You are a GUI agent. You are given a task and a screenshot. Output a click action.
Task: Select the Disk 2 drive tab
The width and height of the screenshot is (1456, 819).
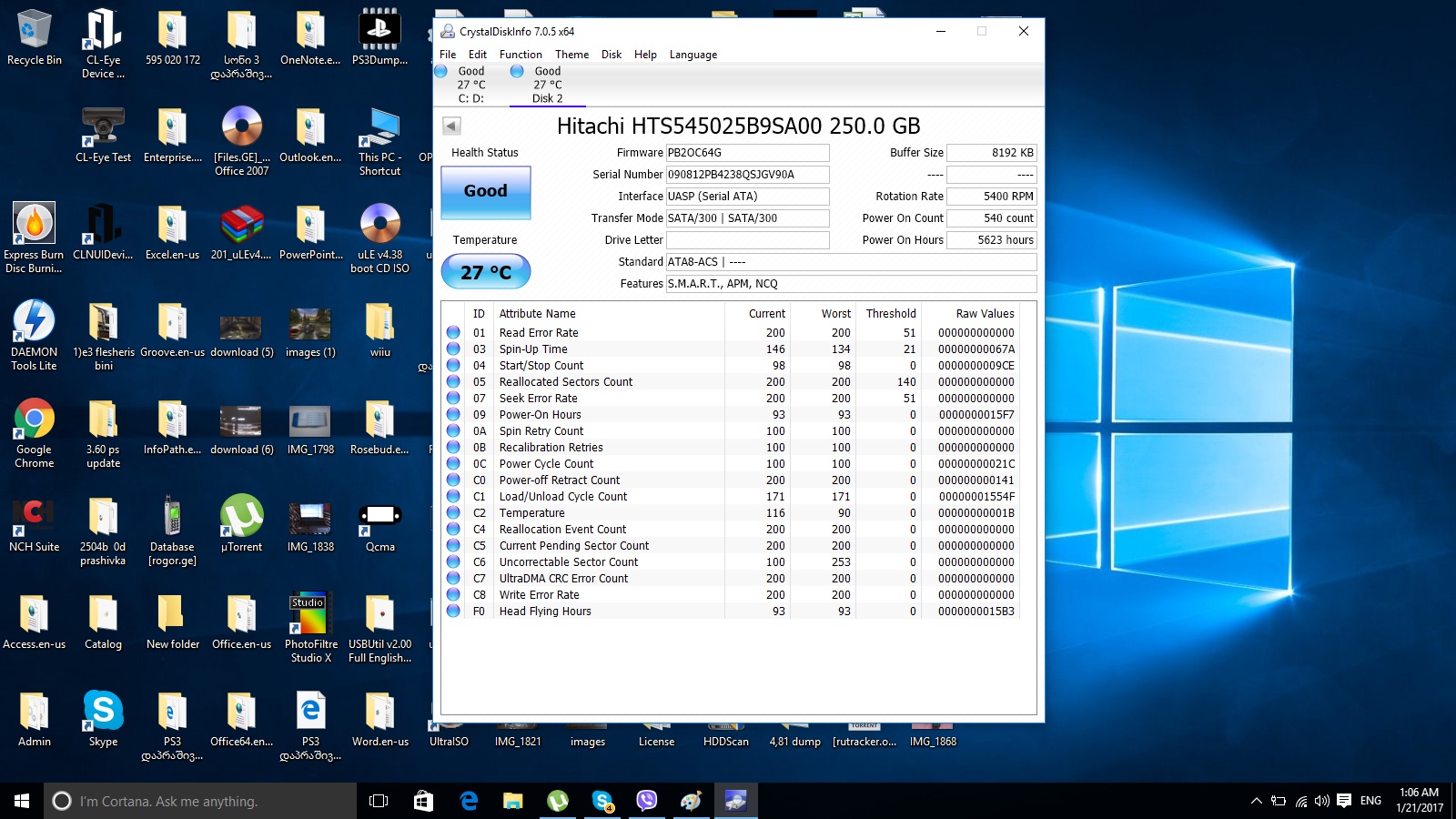(546, 85)
